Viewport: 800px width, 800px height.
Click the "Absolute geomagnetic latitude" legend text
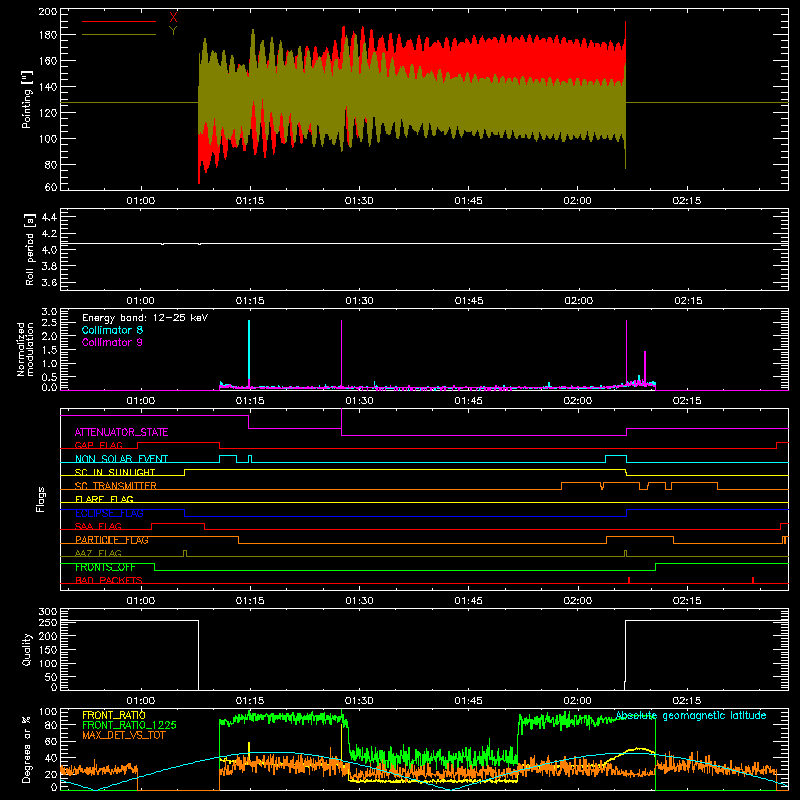[x=691, y=716]
